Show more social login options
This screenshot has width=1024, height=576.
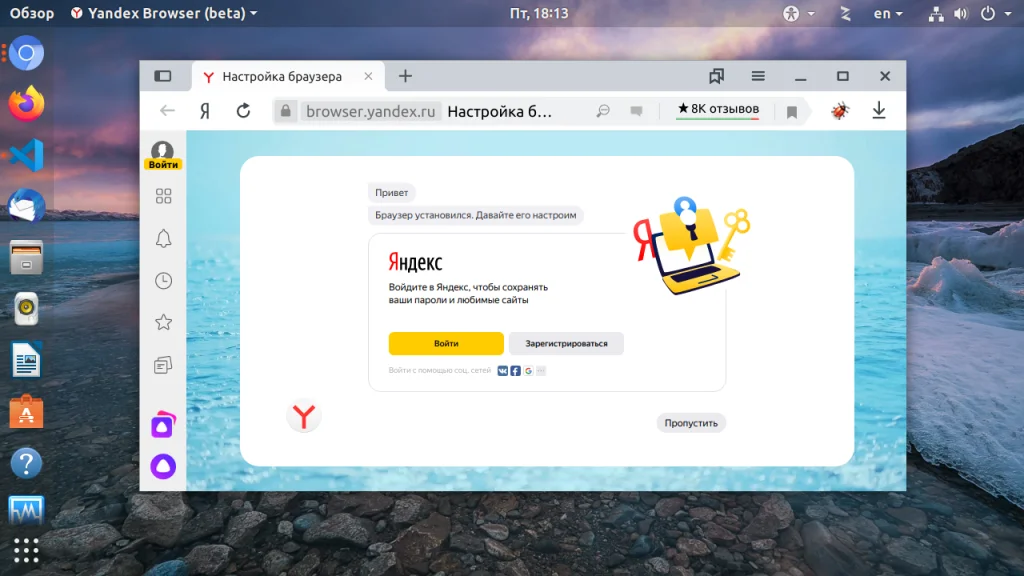click(541, 371)
